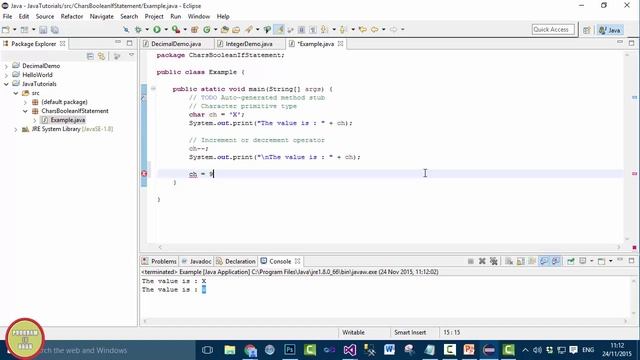Click the Open Type toolbar icon

[x=224, y=29]
